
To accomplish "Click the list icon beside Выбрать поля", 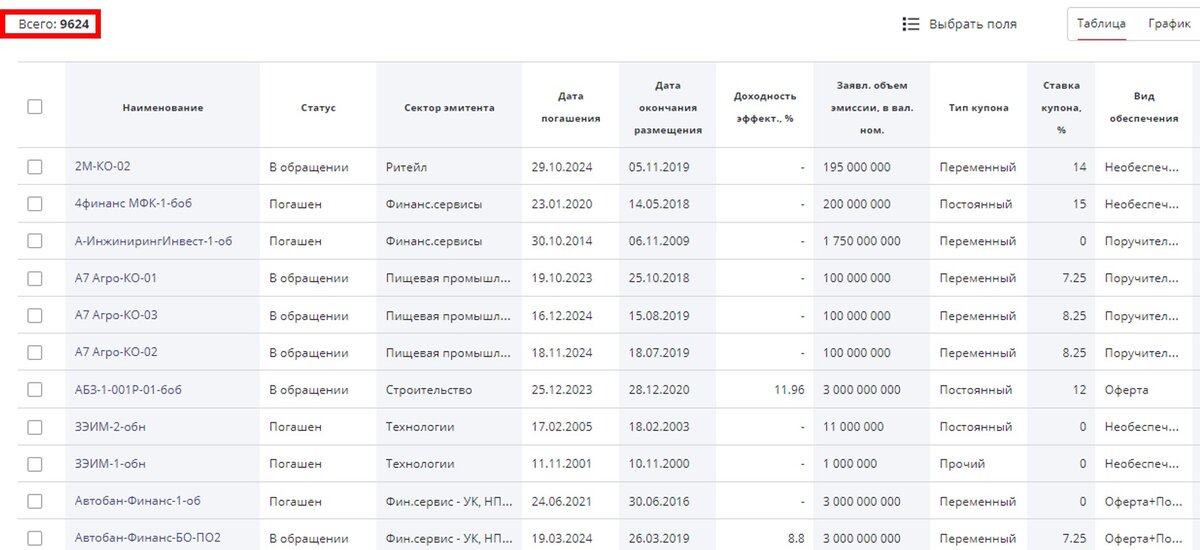I will click(910, 24).
